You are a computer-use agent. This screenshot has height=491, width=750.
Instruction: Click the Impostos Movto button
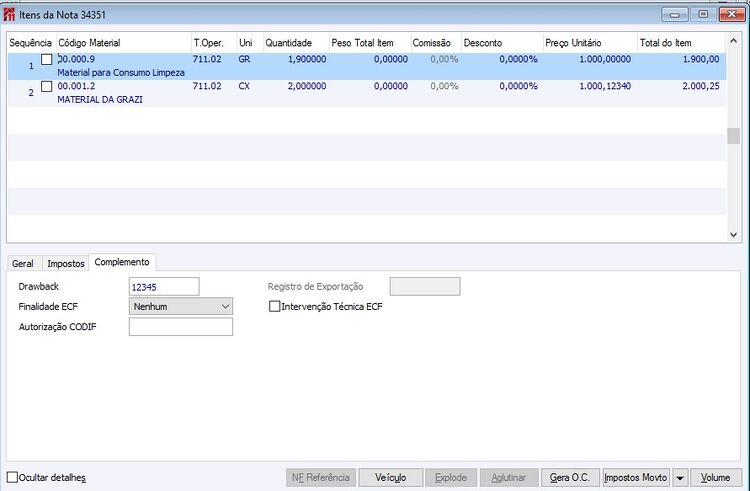[636, 477]
